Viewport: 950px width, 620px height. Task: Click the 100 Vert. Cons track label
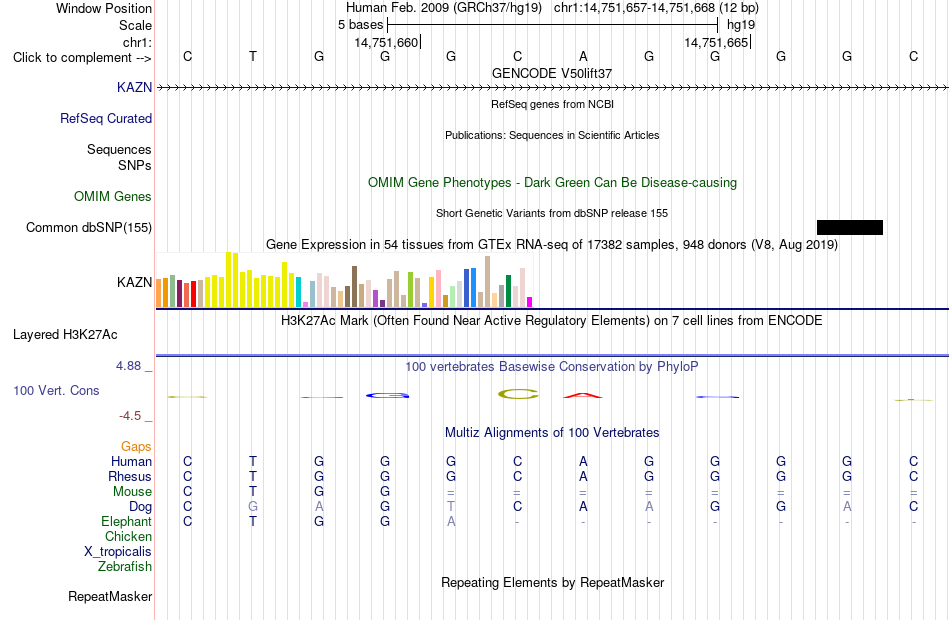coord(56,390)
